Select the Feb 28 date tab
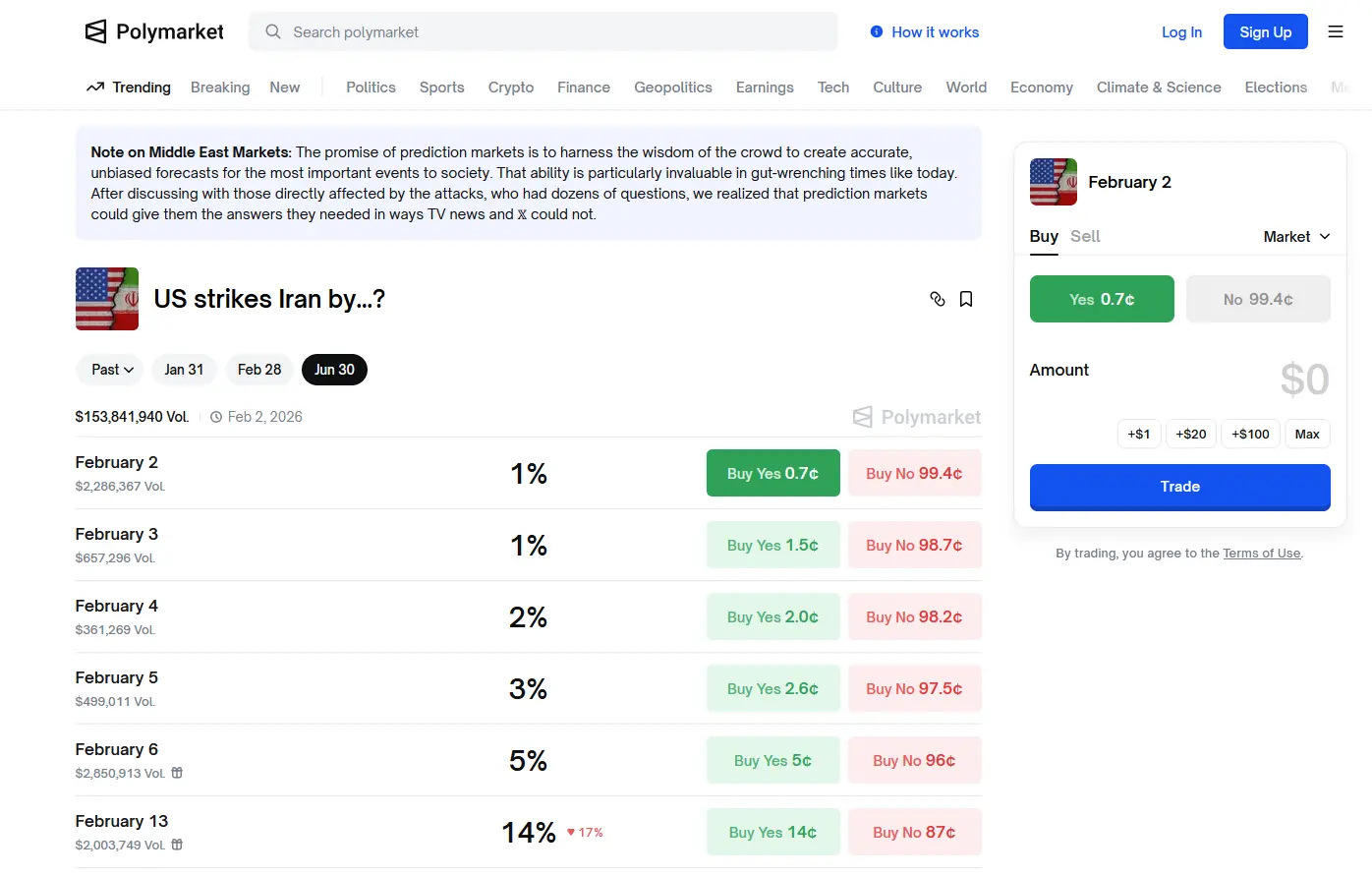1372x877 pixels. coord(259,370)
